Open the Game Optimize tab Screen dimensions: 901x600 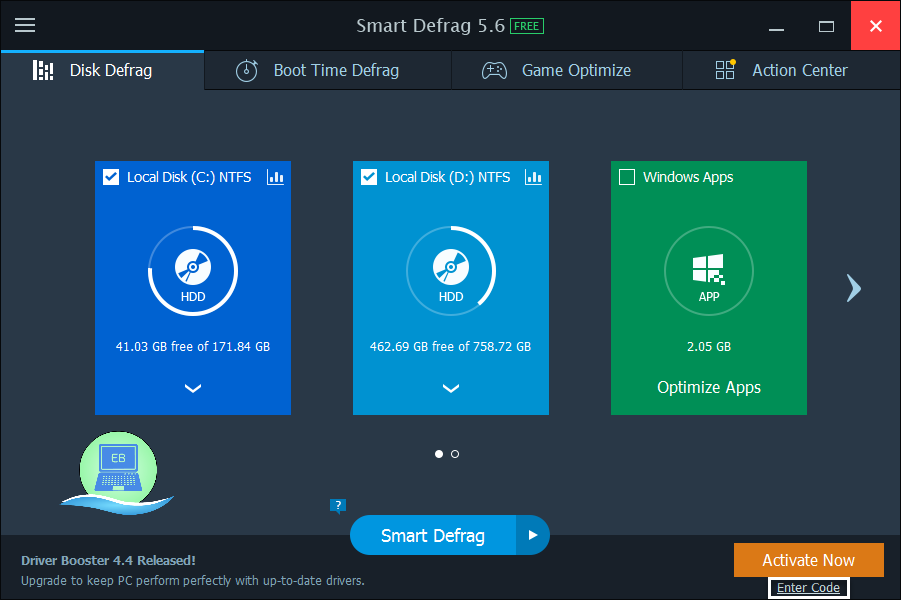pyautogui.click(x=567, y=70)
